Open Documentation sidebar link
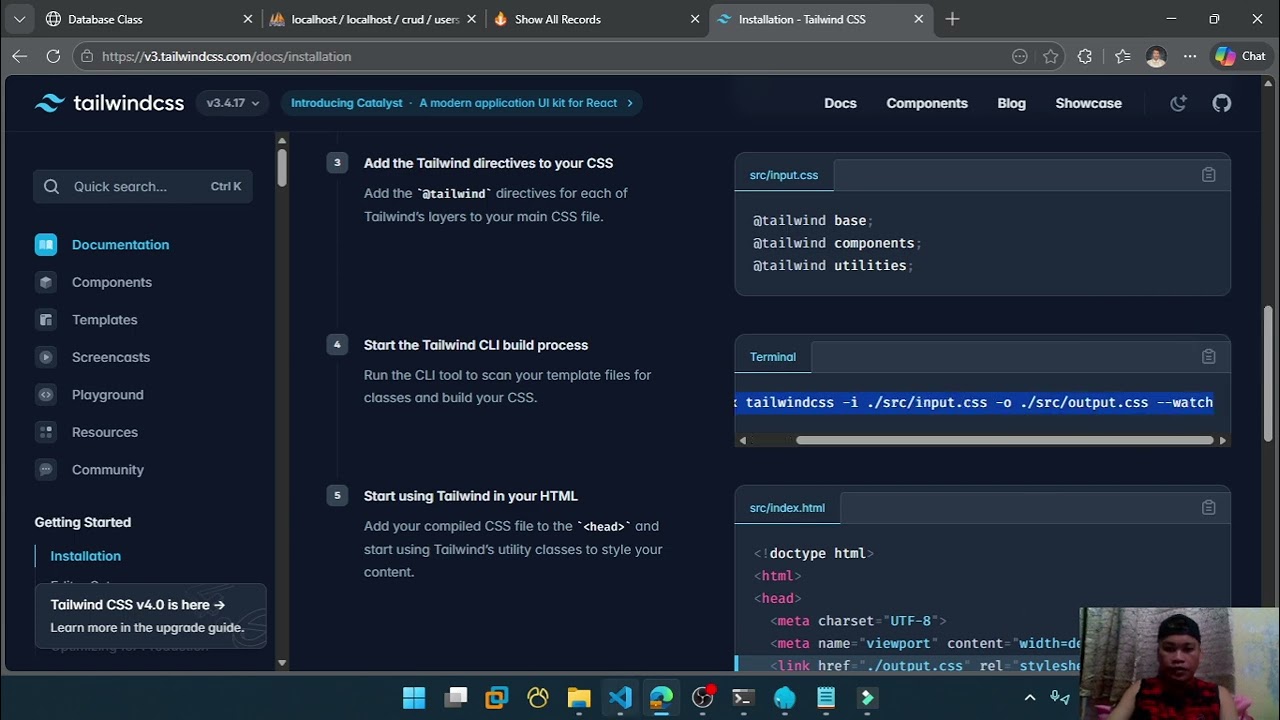Screen dimensions: 1280x720 coord(120,245)
